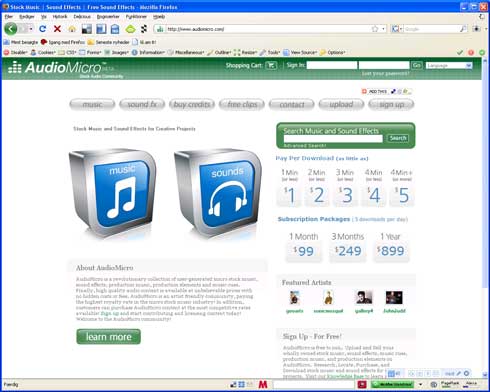The width and height of the screenshot is (490, 392).
Task: Open the Information dropdown in the developer toolbar
Action: (148, 52)
